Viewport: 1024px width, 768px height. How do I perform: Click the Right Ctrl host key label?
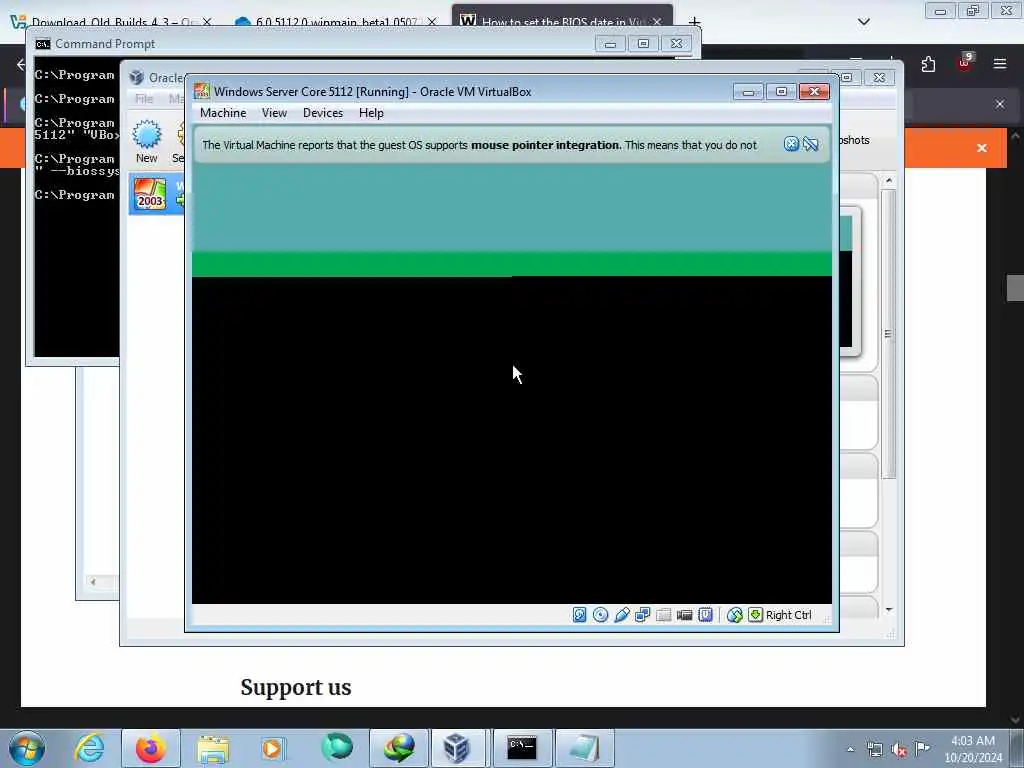click(x=788, y=615)
